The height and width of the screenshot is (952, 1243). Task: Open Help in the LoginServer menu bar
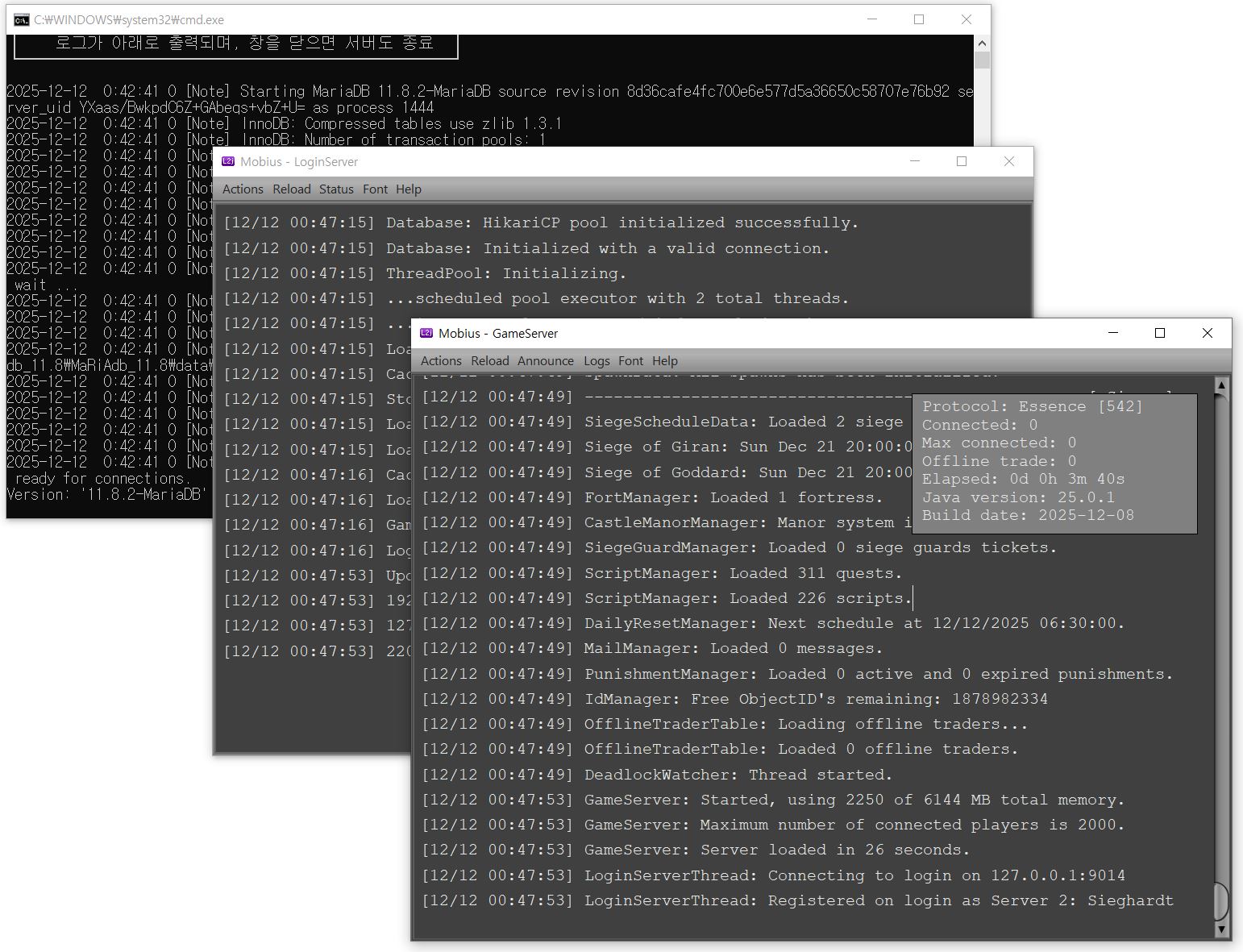pos(409,189)
